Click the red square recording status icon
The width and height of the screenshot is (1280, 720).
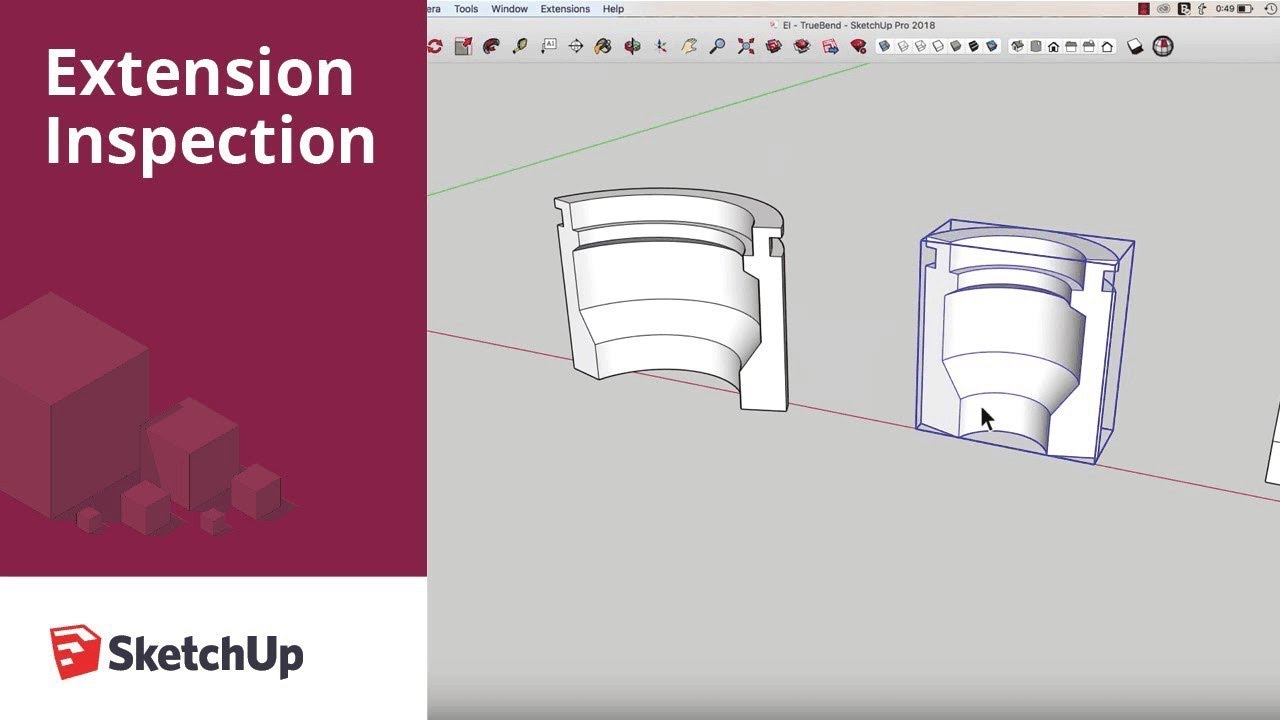coord(1145,9)
